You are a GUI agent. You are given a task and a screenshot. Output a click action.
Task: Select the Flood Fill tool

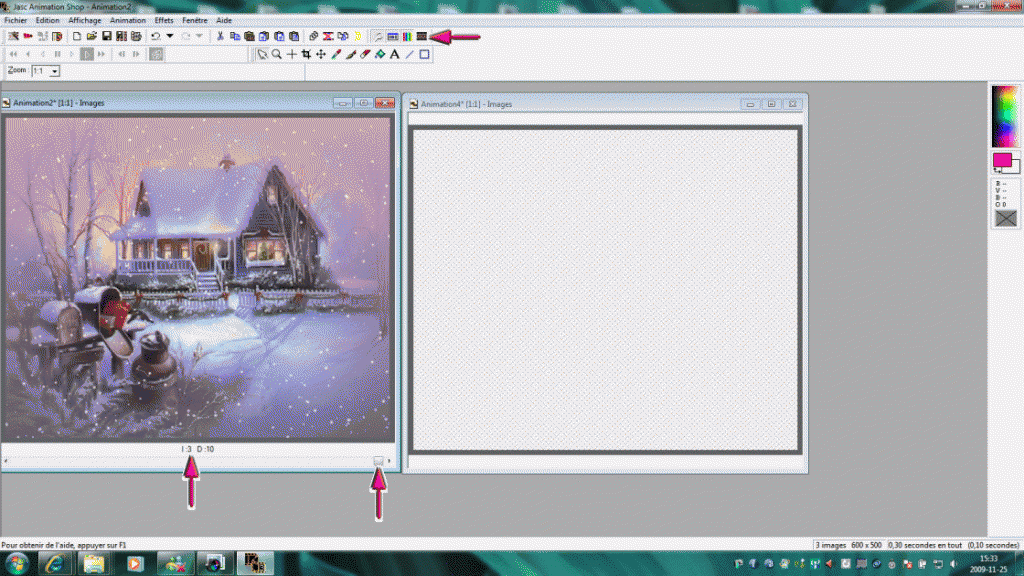tap(380, 55)
